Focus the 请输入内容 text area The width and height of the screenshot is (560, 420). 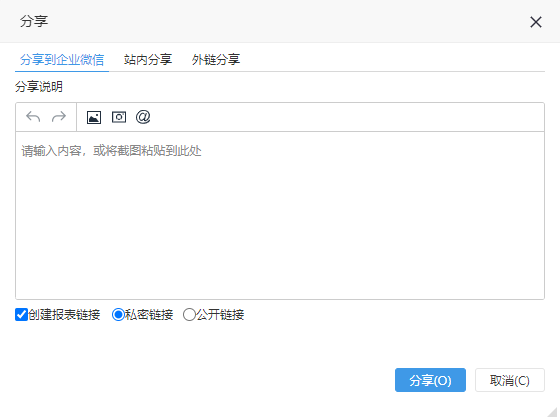pyautogui.click(x=280, y=215)
